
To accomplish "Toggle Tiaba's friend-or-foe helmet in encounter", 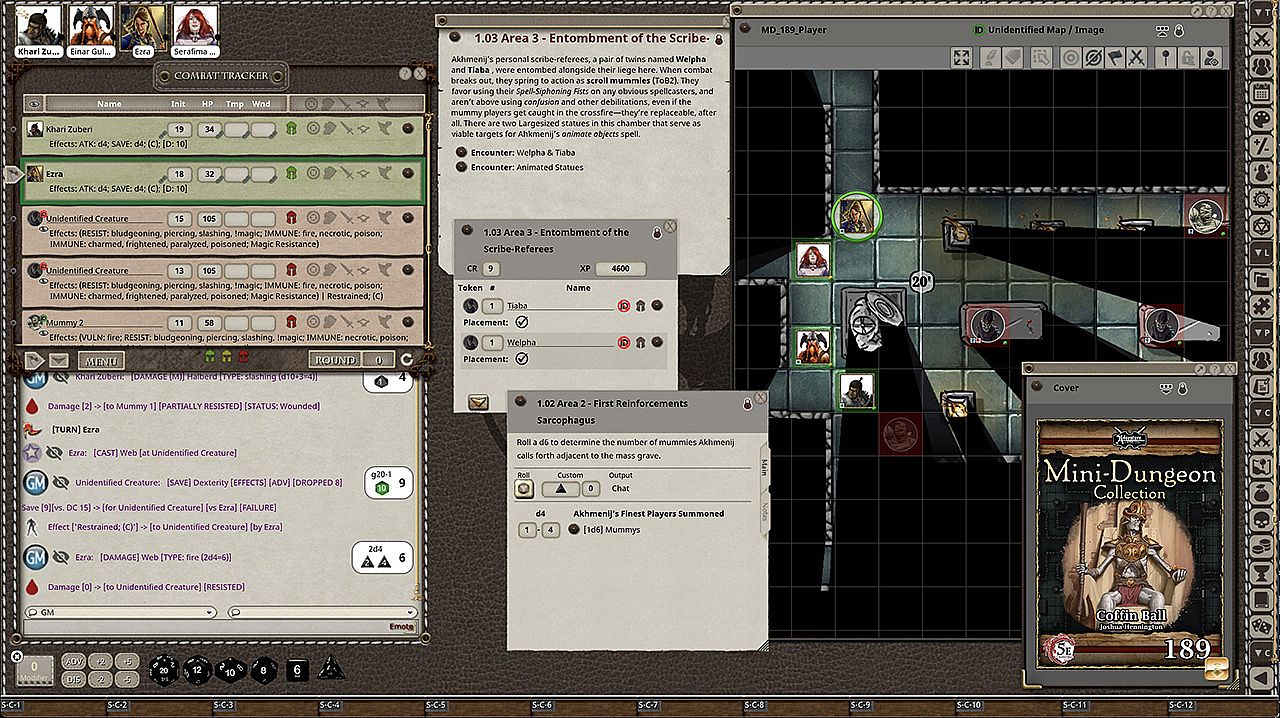I will (640, 306).
